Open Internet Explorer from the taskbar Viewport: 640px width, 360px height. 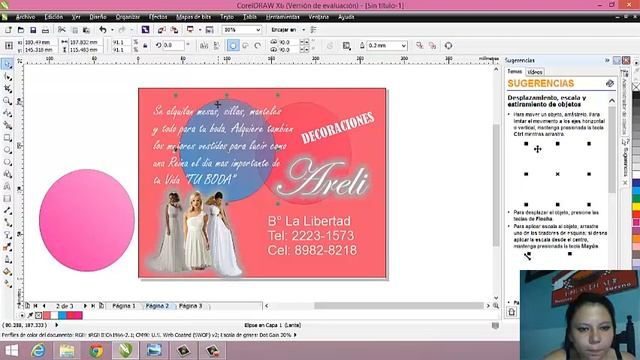[x=38, y=351]
